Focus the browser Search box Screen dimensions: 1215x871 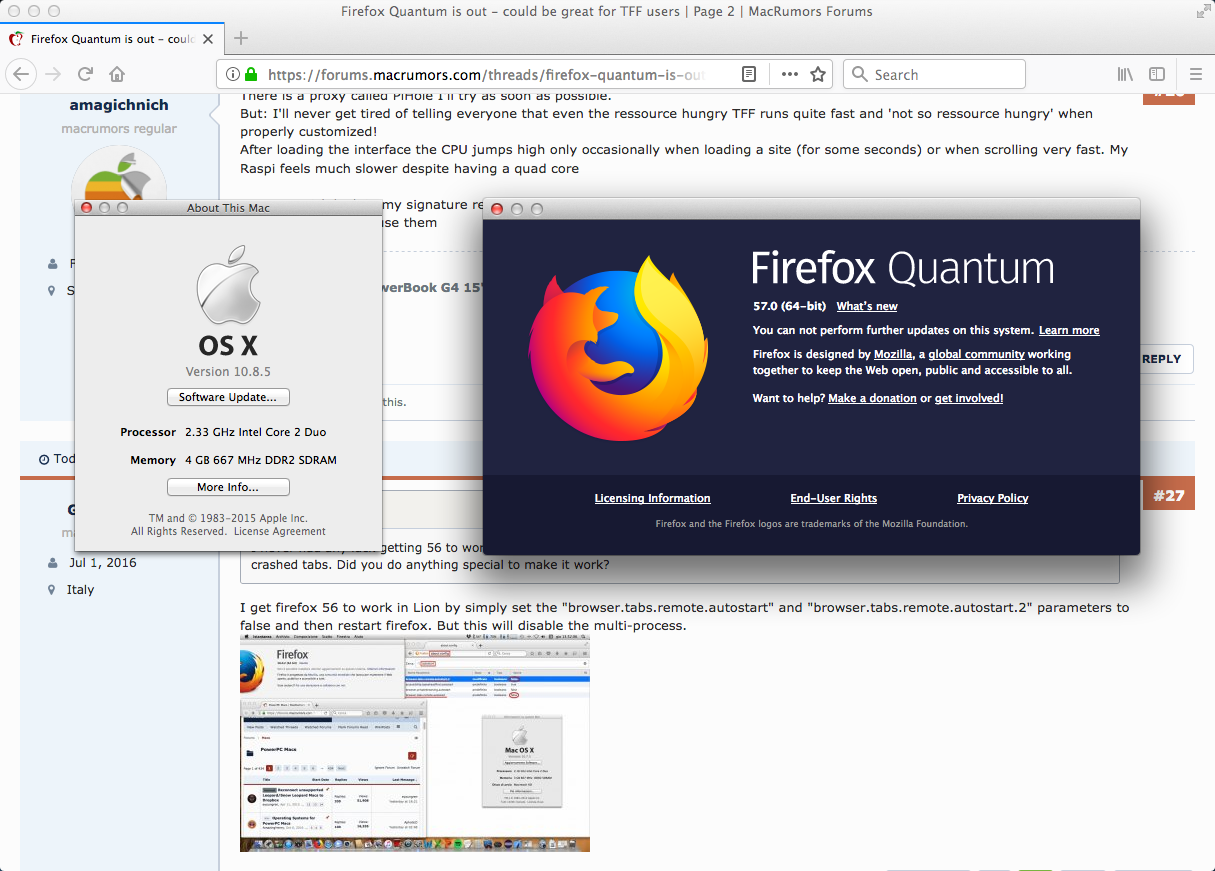pos(935,74)
